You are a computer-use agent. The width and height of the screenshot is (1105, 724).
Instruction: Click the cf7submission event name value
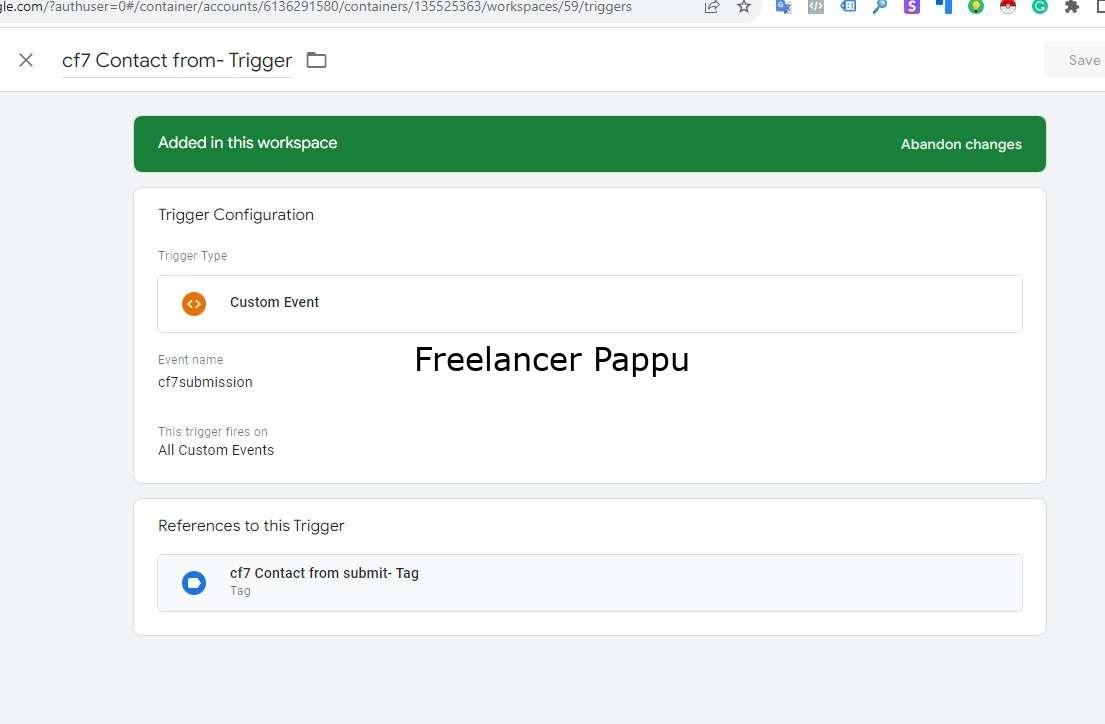coord(205,382)
